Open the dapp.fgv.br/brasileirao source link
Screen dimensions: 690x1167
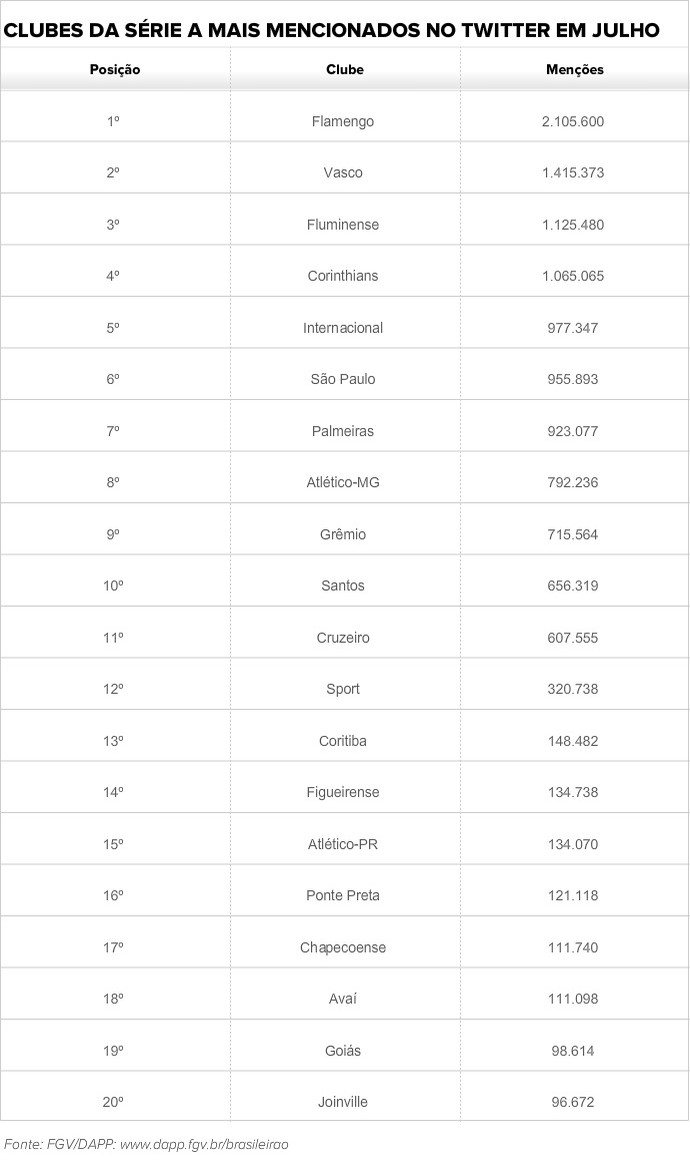(x=203, y=1143)
